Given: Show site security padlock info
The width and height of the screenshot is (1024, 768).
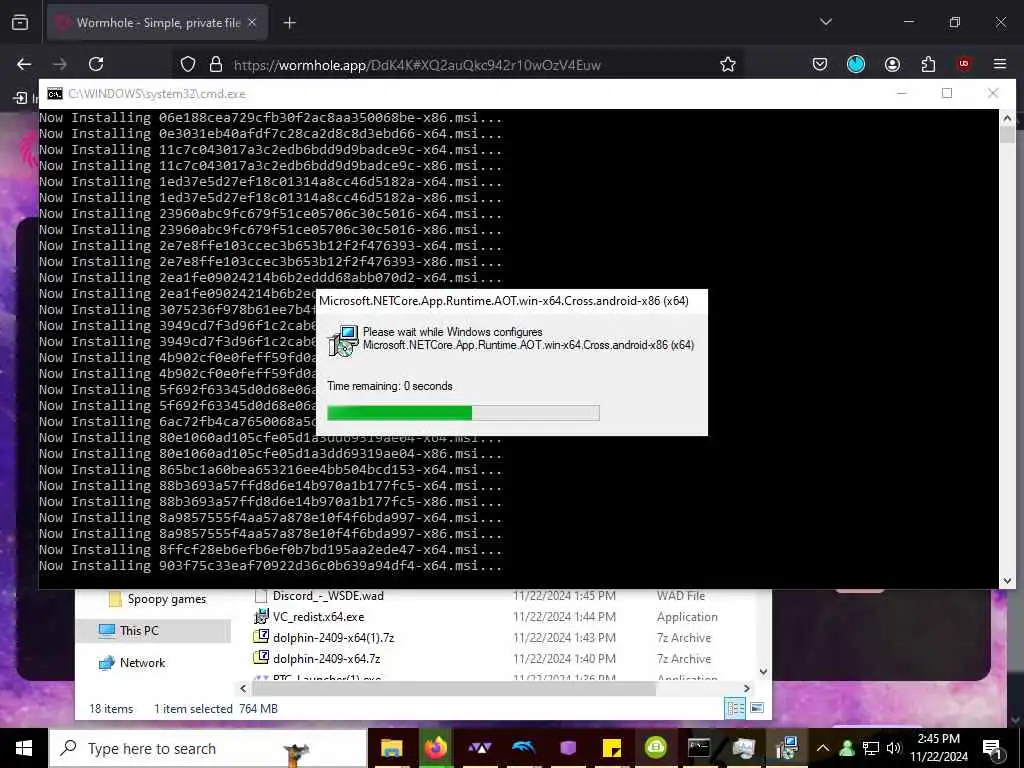Looking at the screenshot, I should click(216, 64).
